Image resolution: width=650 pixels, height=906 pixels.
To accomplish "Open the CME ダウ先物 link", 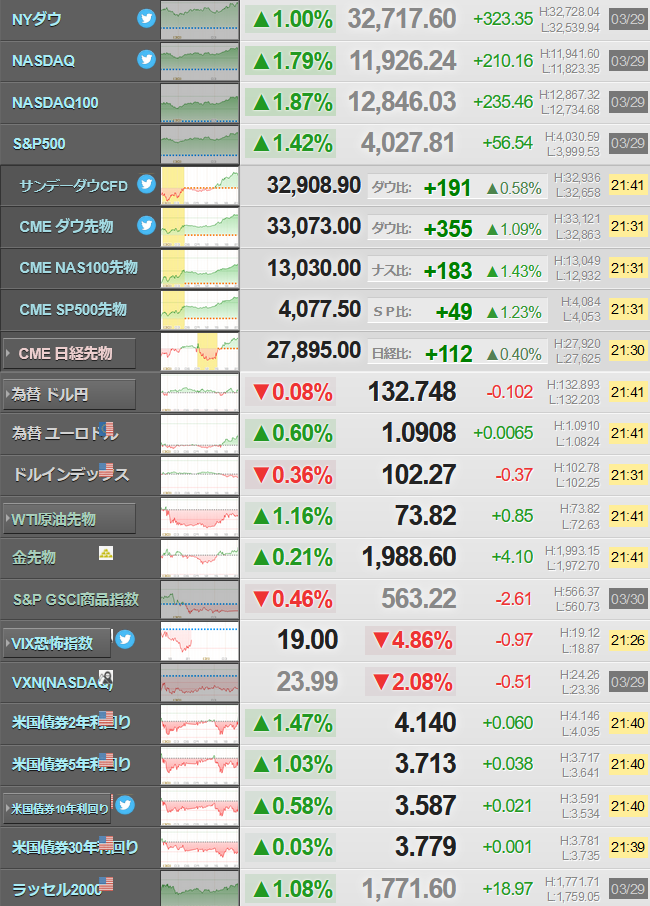I will click(66, 226).
